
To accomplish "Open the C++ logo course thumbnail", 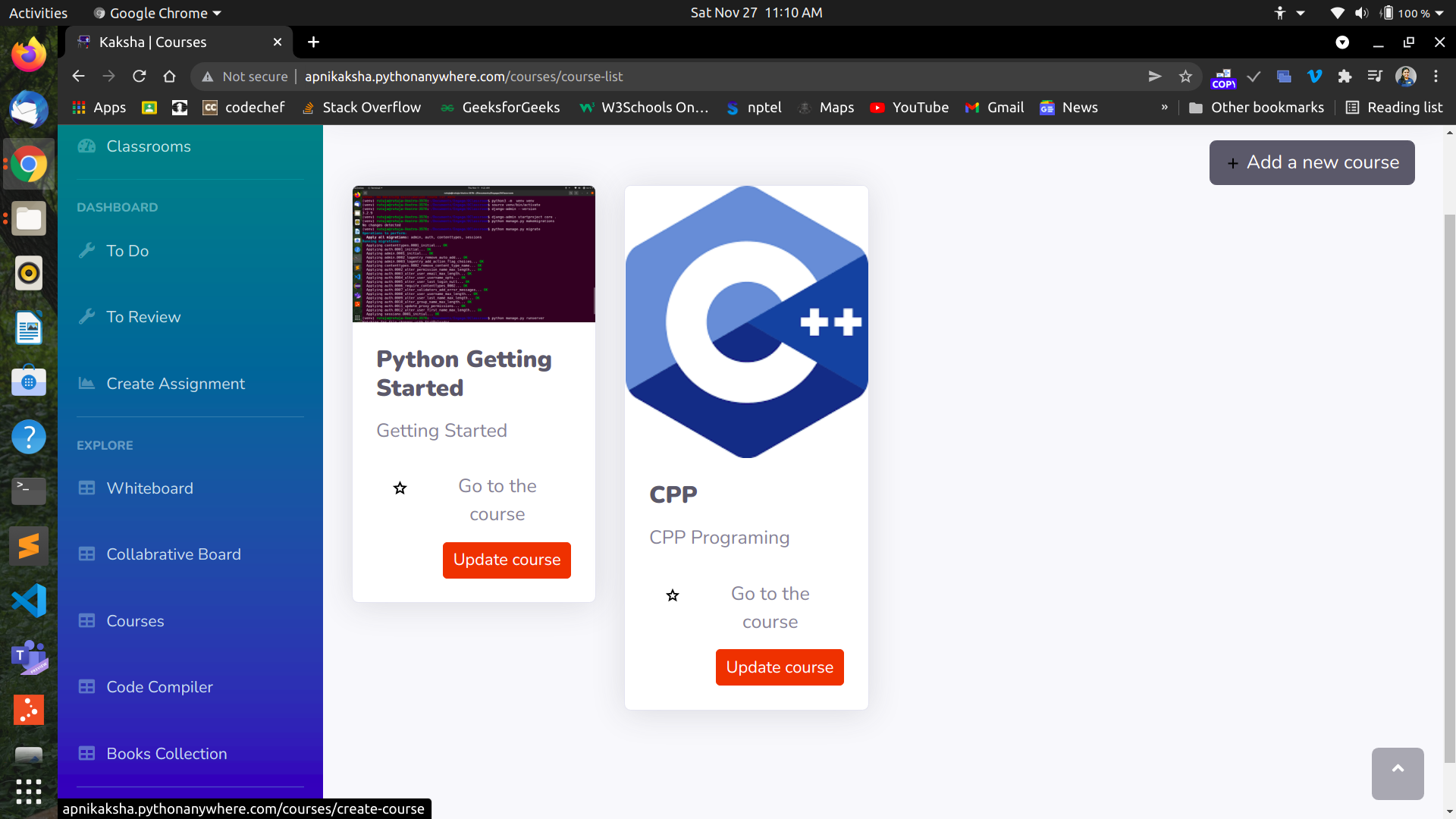I will click(x=746, y=322).
